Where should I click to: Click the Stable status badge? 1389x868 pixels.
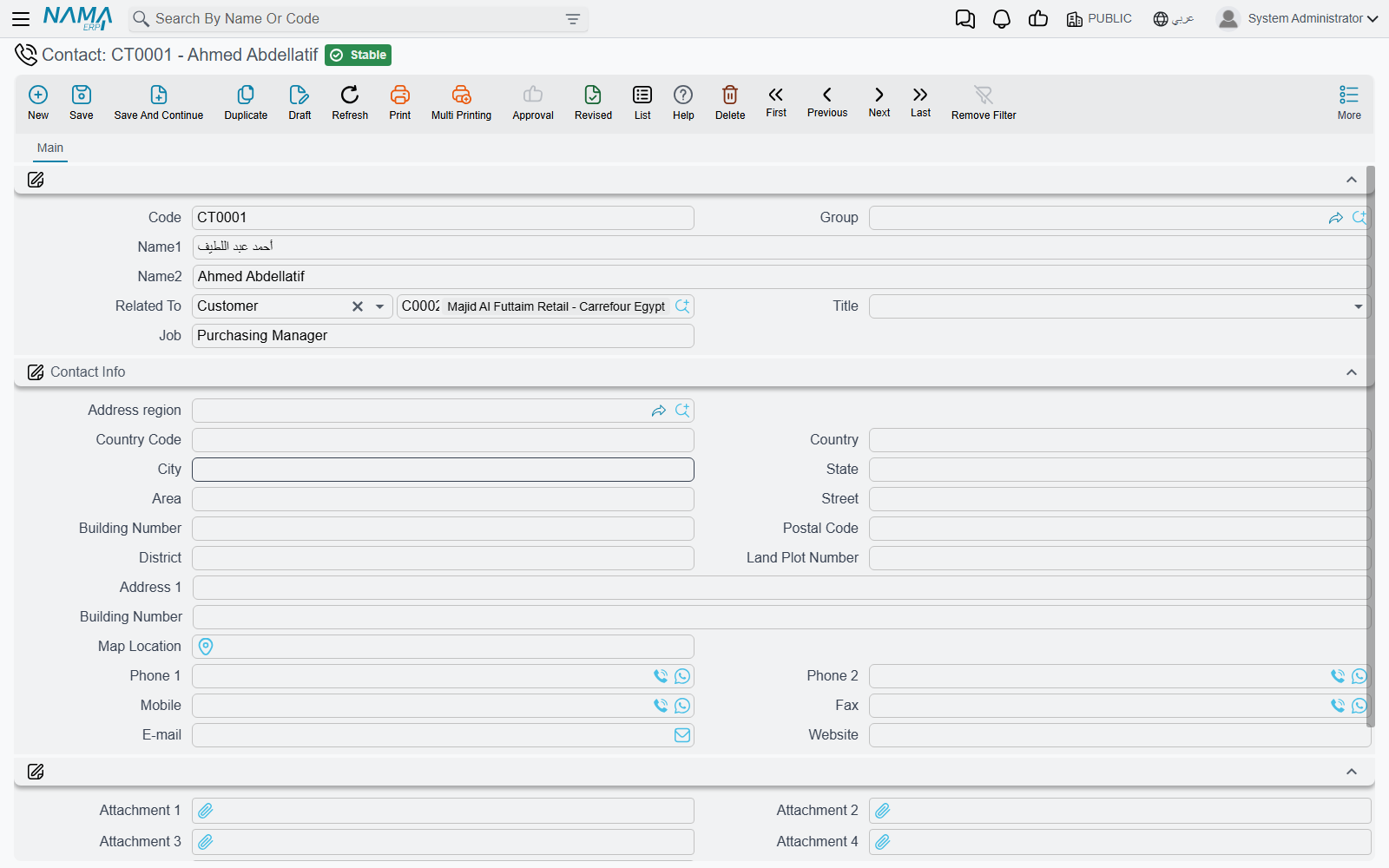pyautogui.click(x=359, y=56)
